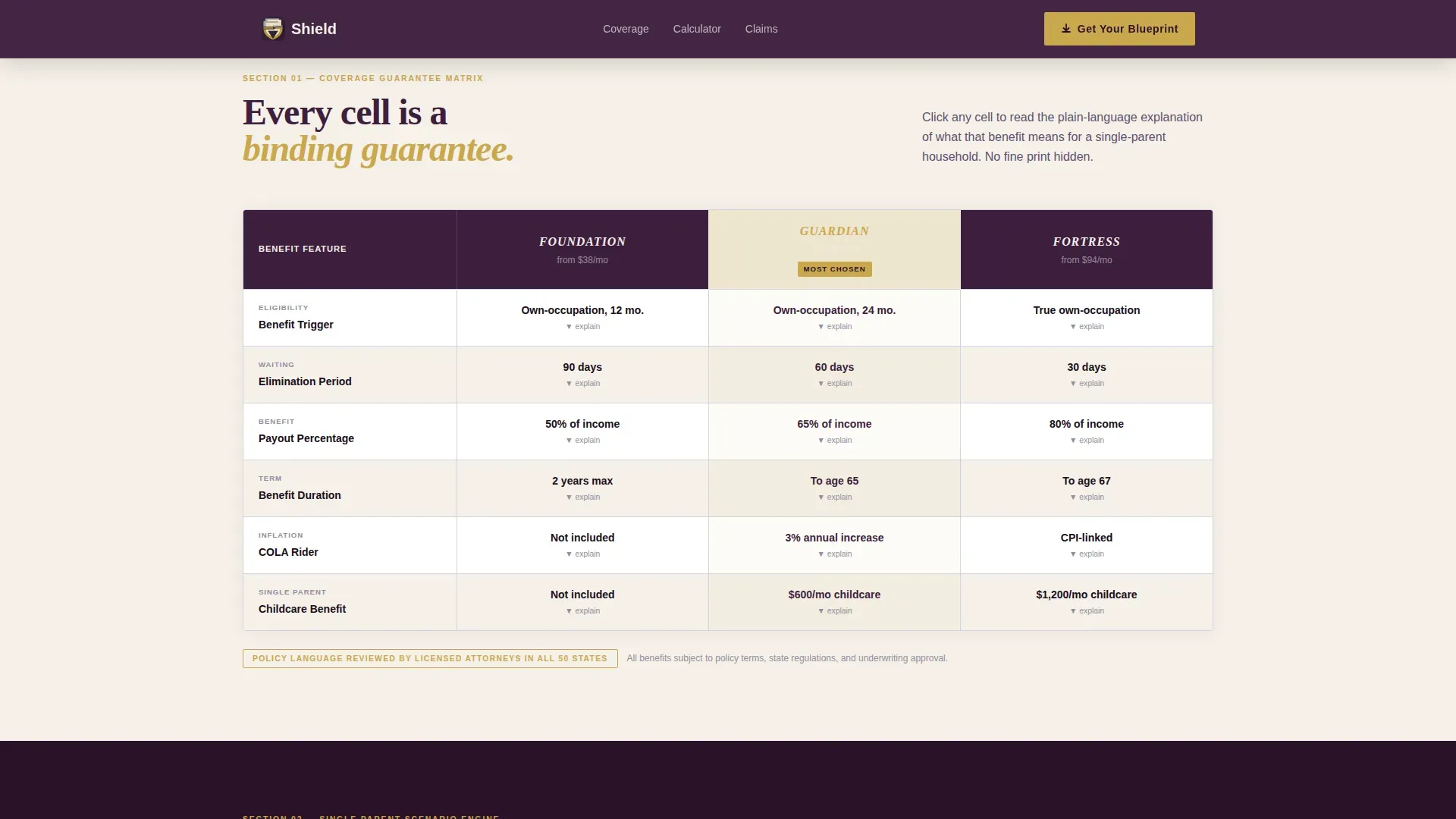The image size is (1456, 819).
Task: Expand explain under CPI-linked
Action: click(1087, 554)
